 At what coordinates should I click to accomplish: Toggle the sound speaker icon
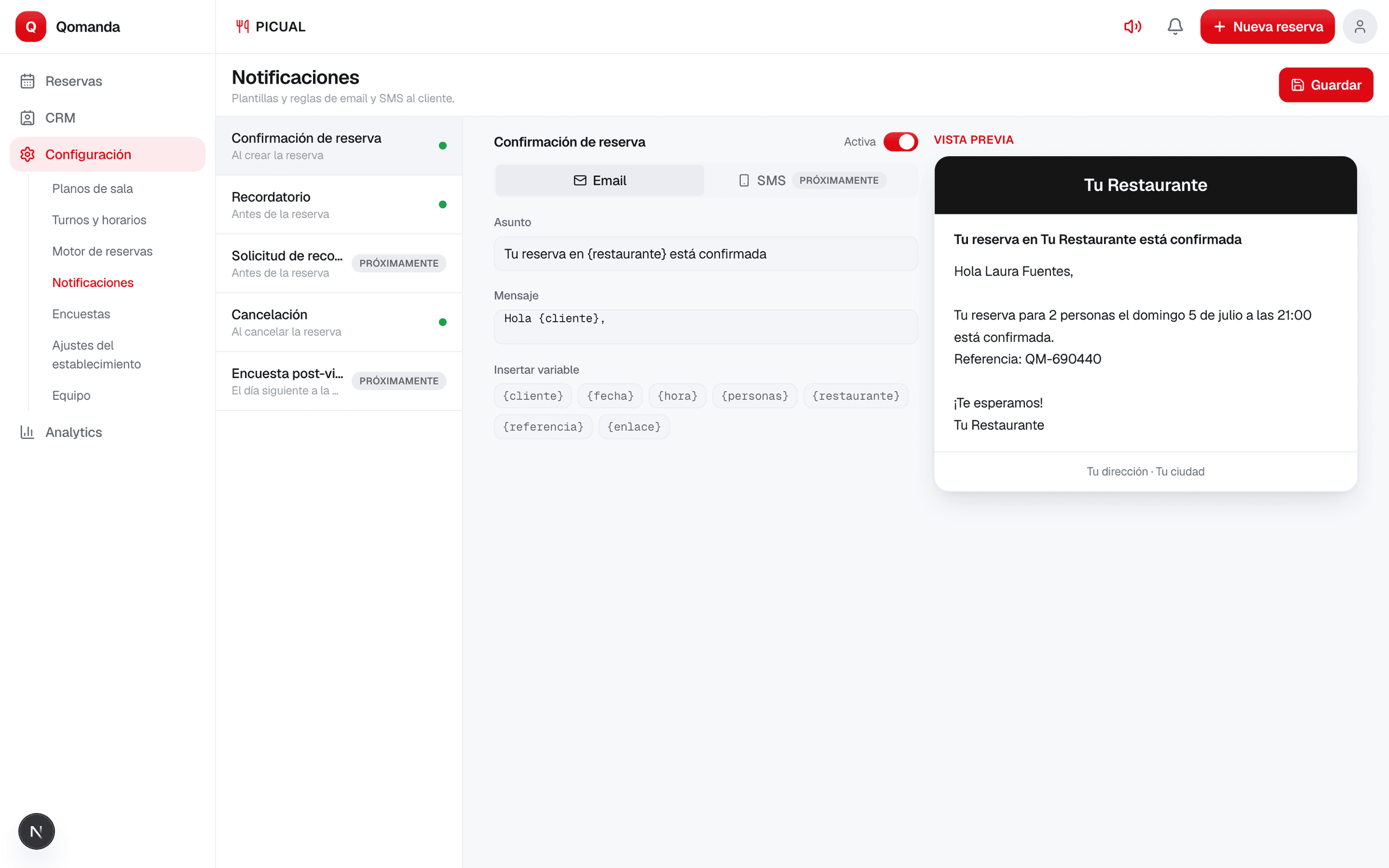pyautogui.click(x=1132, y=27)
